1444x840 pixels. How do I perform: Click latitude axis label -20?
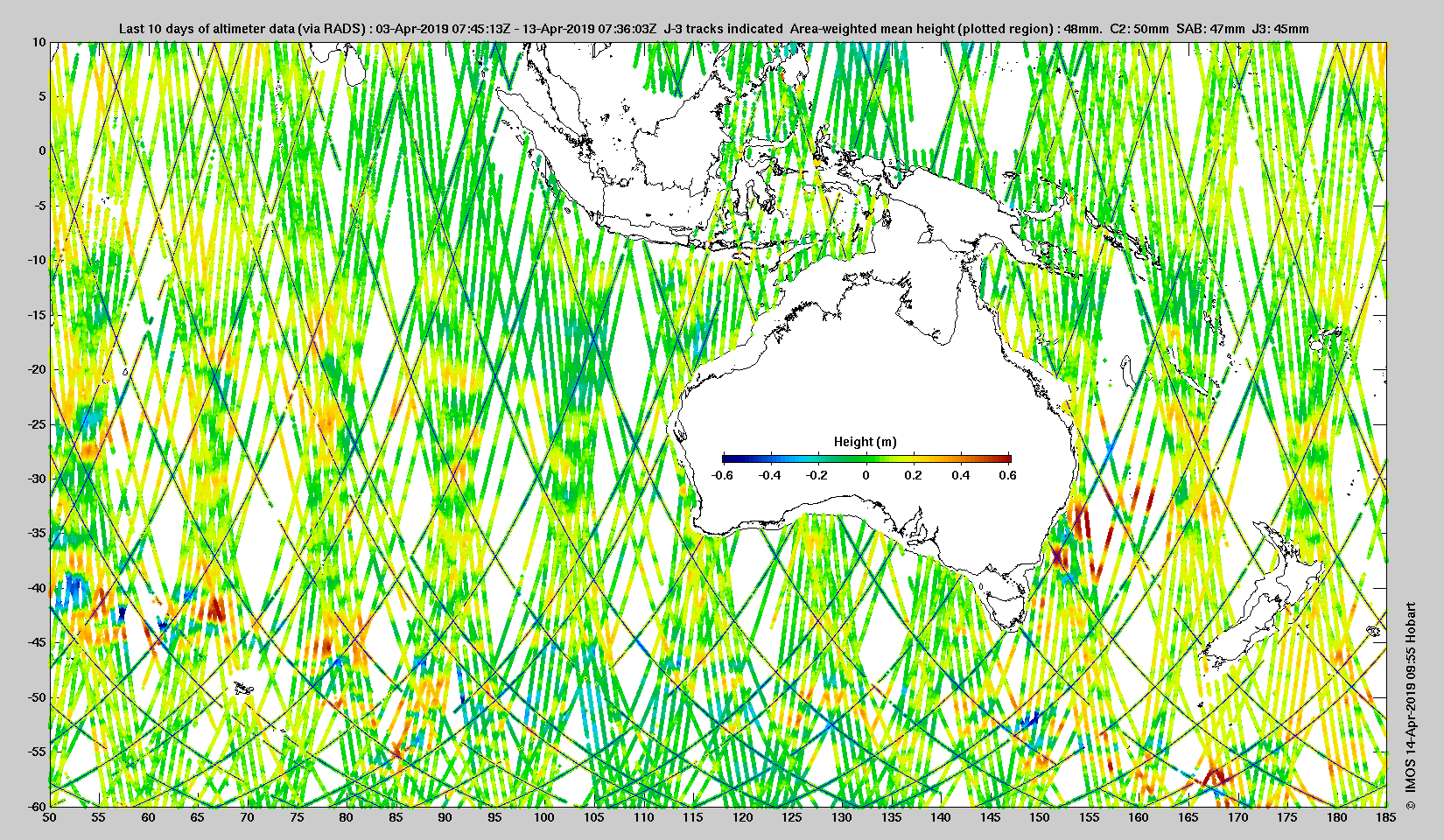36,369
